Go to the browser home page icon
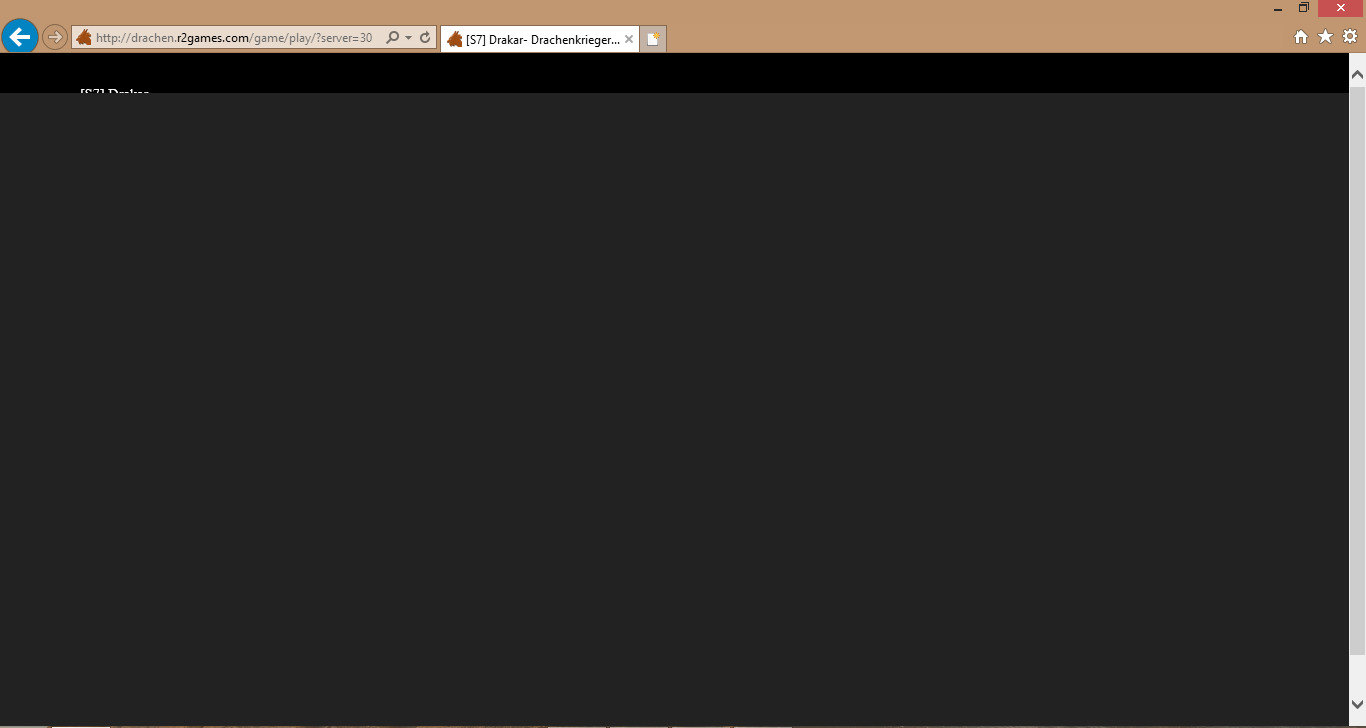Image resolution: width=1366 pixels, height=728 pixels. [x=1301, y=37]
